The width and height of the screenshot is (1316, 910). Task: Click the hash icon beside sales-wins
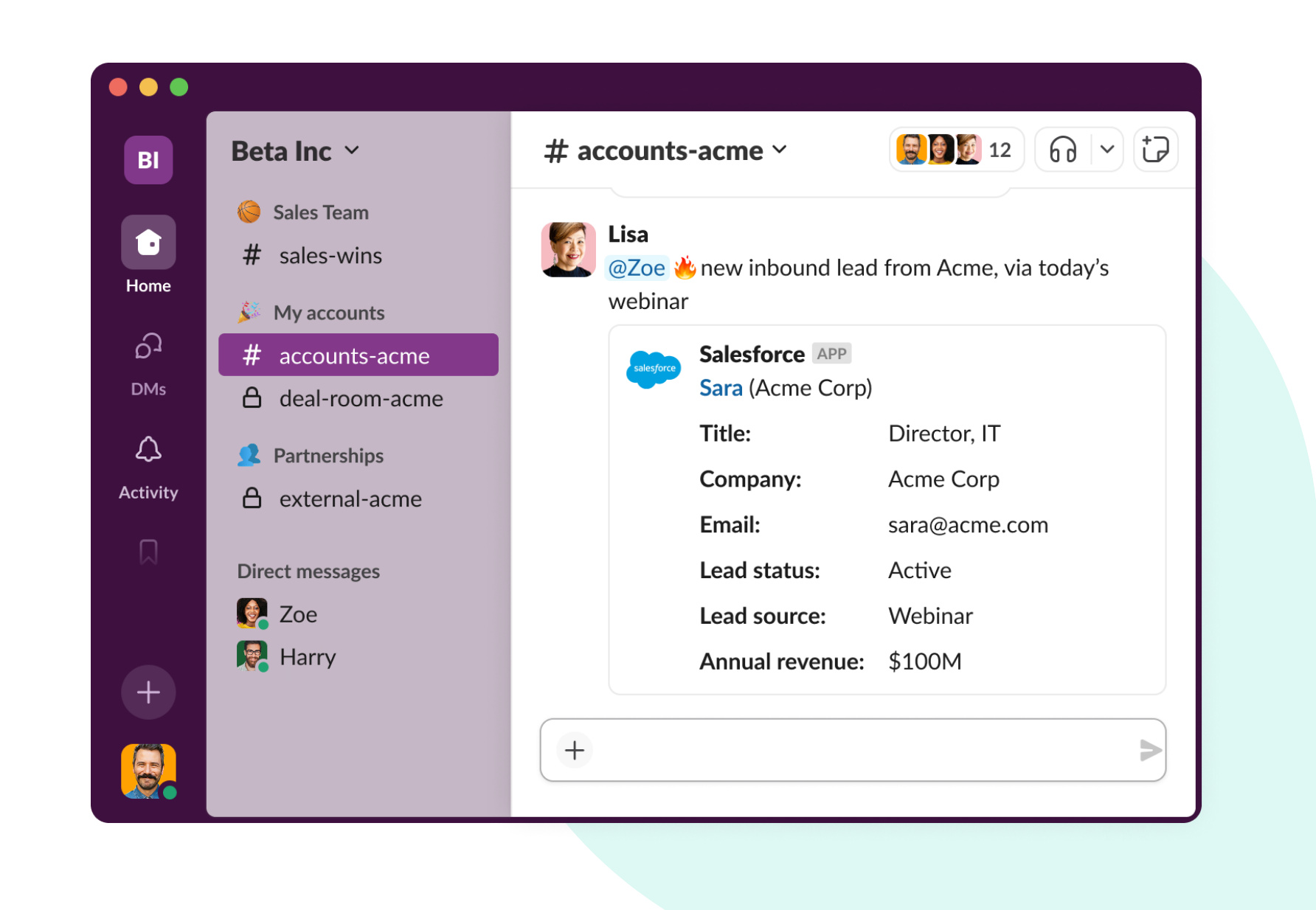click(x=252, y=255)
